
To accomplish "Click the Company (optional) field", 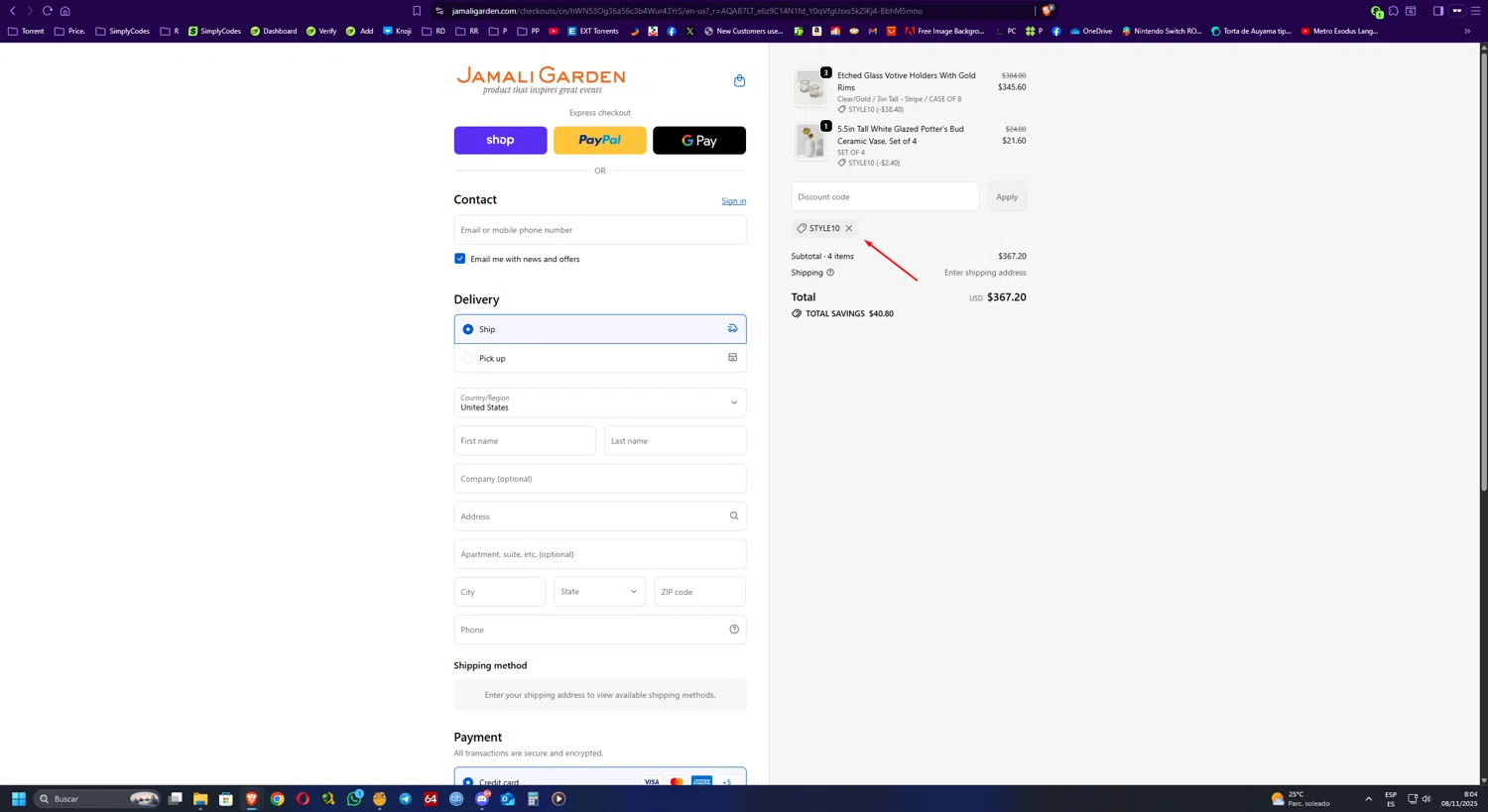I will coord(600,479).
